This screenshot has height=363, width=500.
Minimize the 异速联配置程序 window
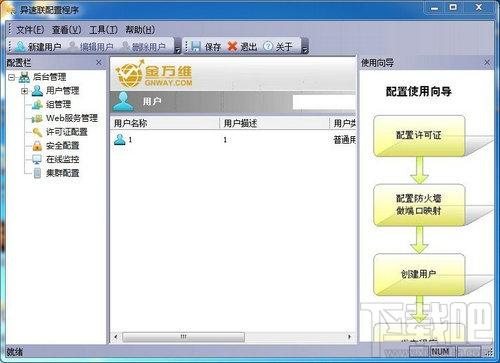[x=435, y=8]
